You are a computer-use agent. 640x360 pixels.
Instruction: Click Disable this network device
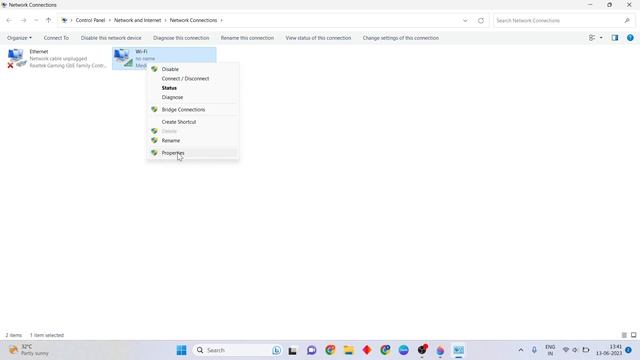(x=111, y=38)
